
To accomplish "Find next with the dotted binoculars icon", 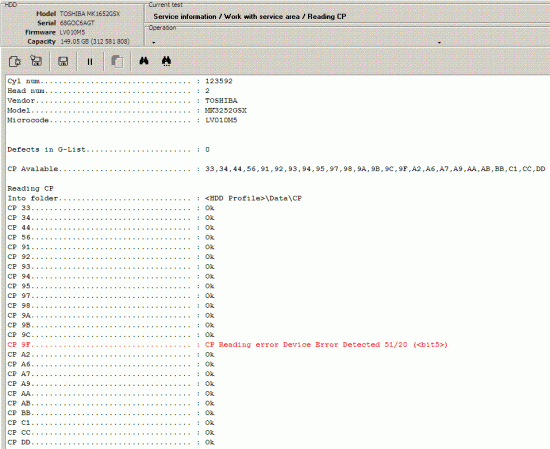I will (166, 61).
